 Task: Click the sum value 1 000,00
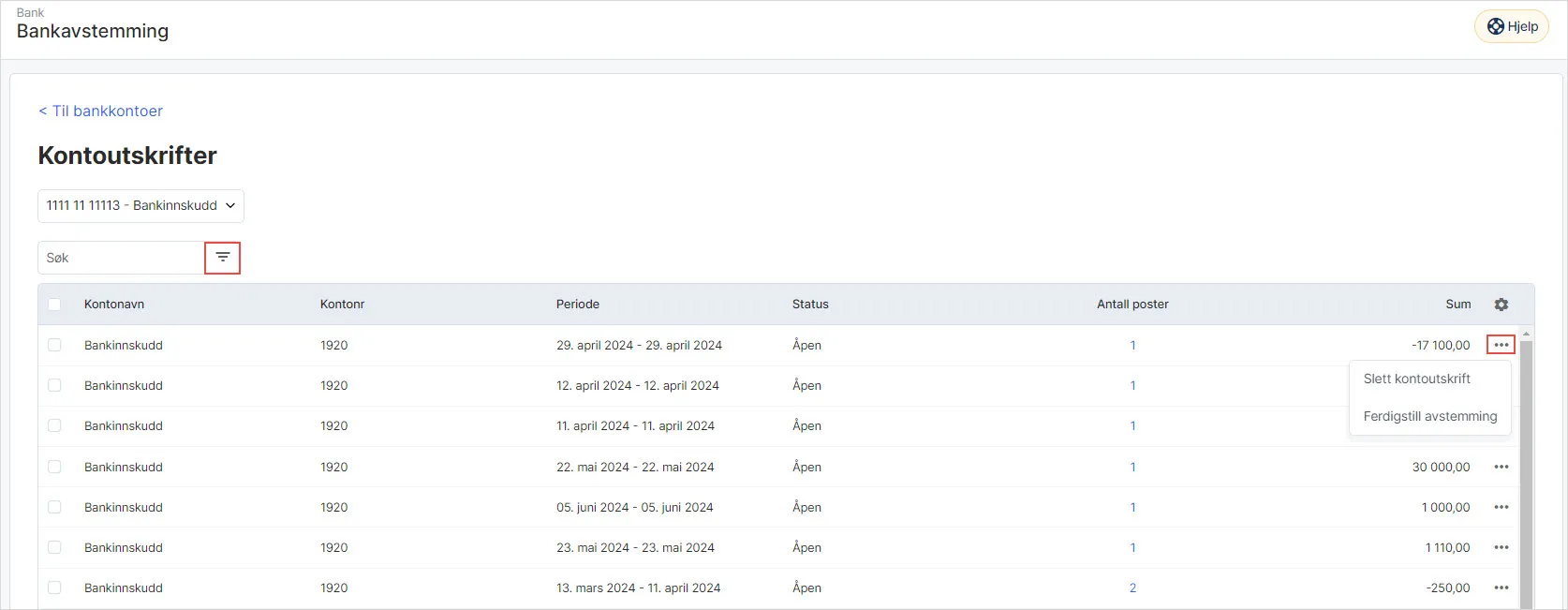(x=1446, y=507)
